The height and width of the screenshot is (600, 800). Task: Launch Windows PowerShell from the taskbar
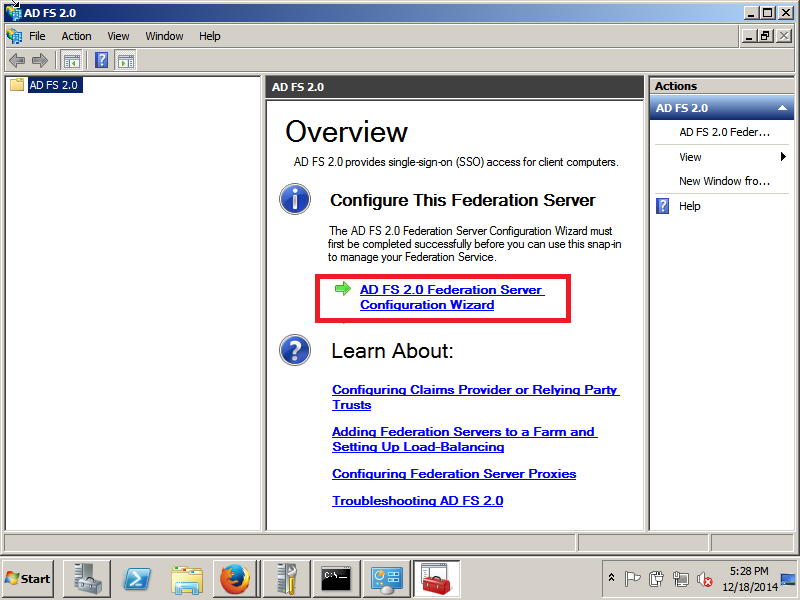[137, 578]
